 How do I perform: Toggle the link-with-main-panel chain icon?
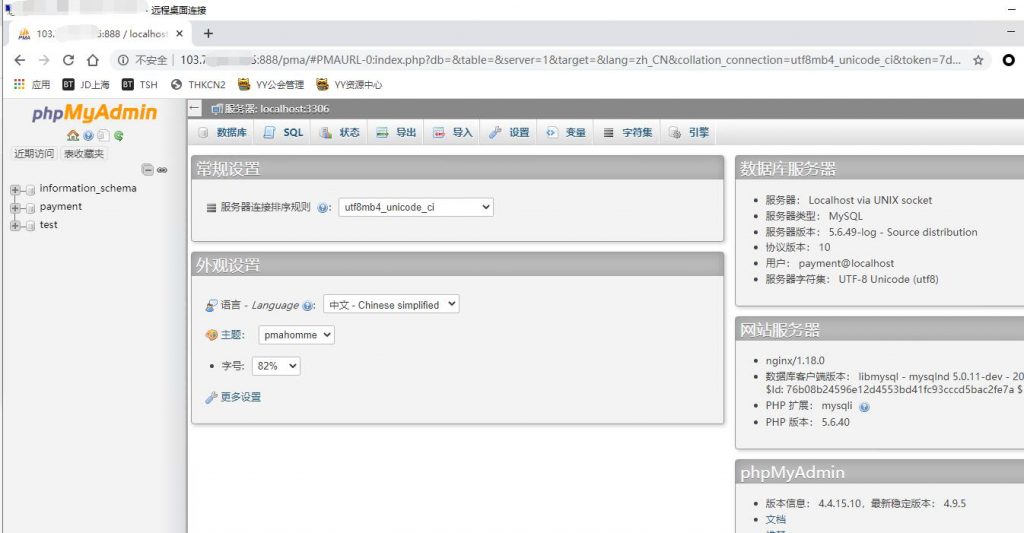tap(162, 170)
